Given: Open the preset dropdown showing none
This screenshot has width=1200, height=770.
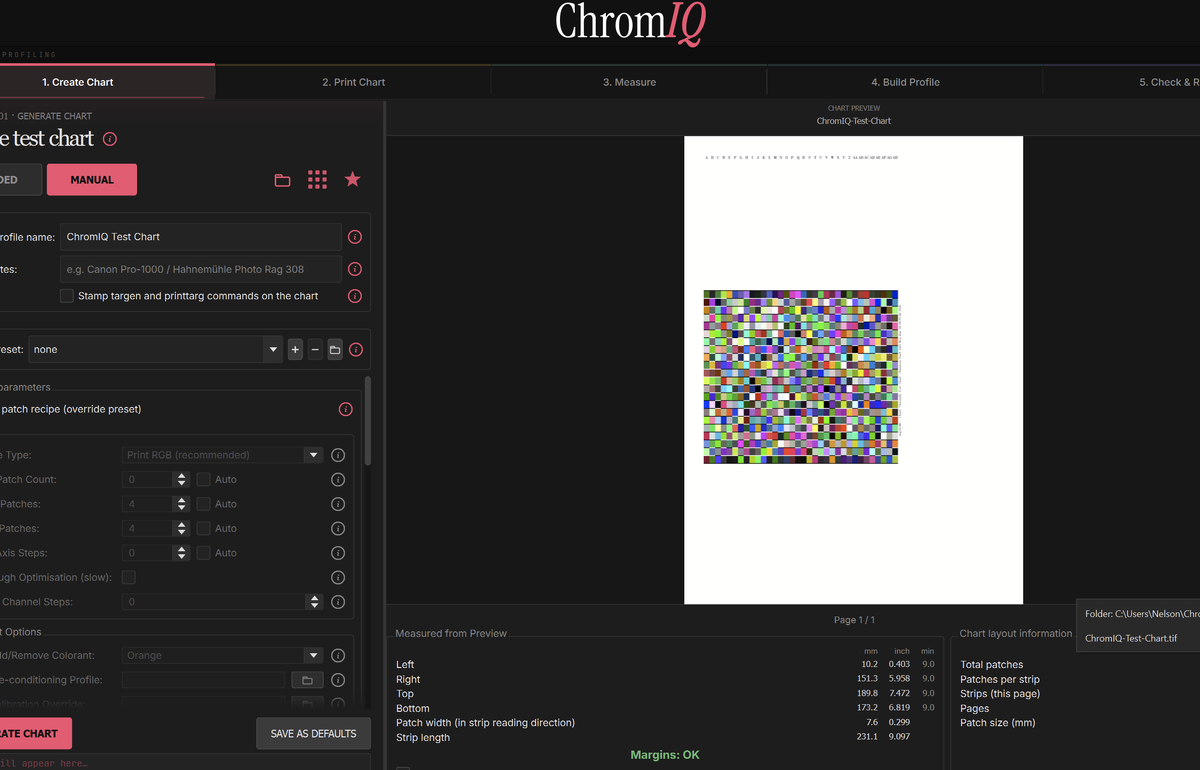Looking at the screenshot, I should pos(155,350).
